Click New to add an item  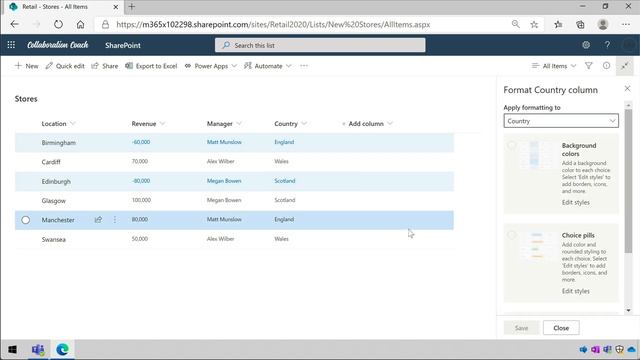point(27,66)
